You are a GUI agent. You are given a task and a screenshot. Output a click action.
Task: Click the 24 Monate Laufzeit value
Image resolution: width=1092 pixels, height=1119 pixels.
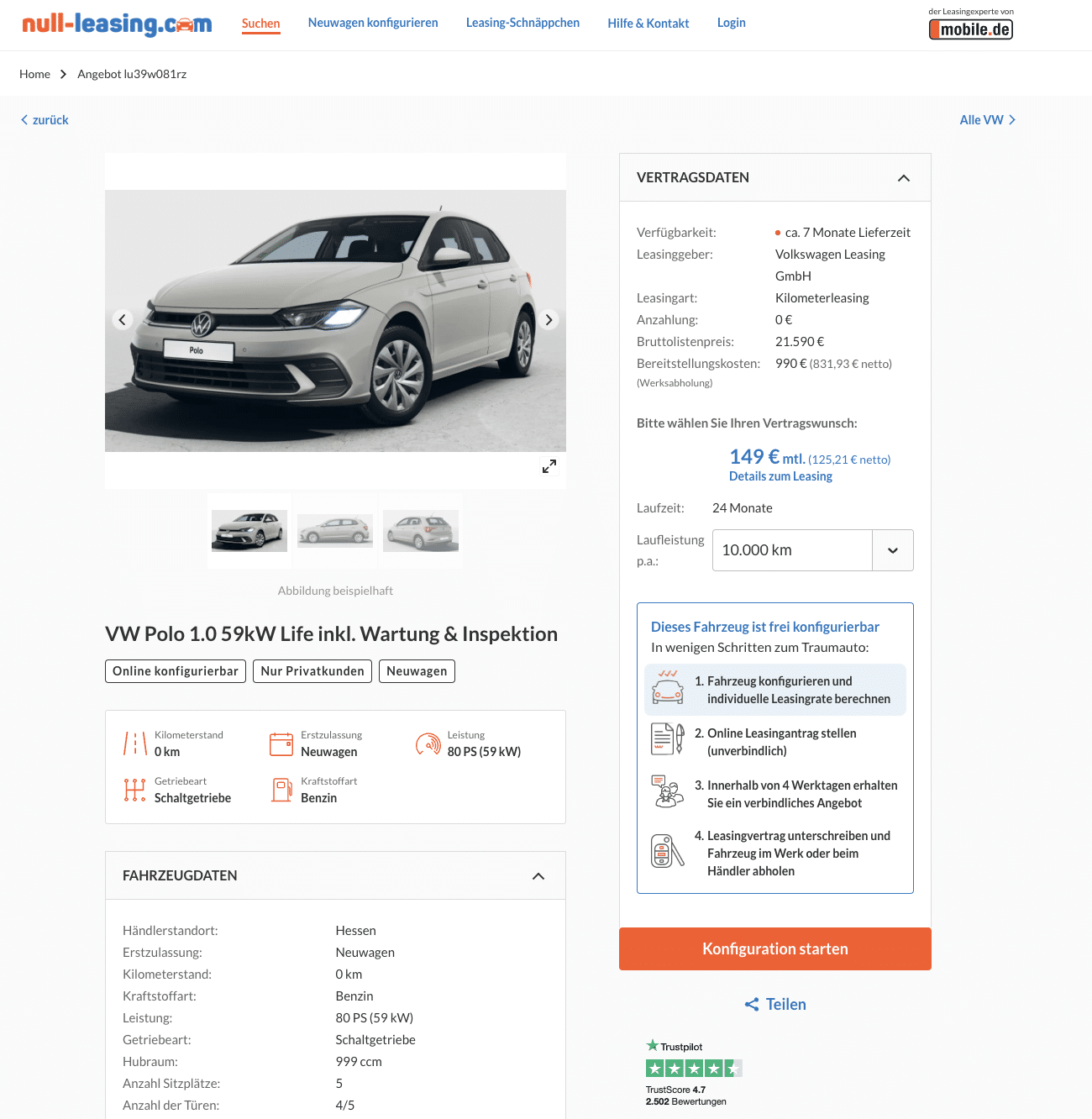coord(743,508)
